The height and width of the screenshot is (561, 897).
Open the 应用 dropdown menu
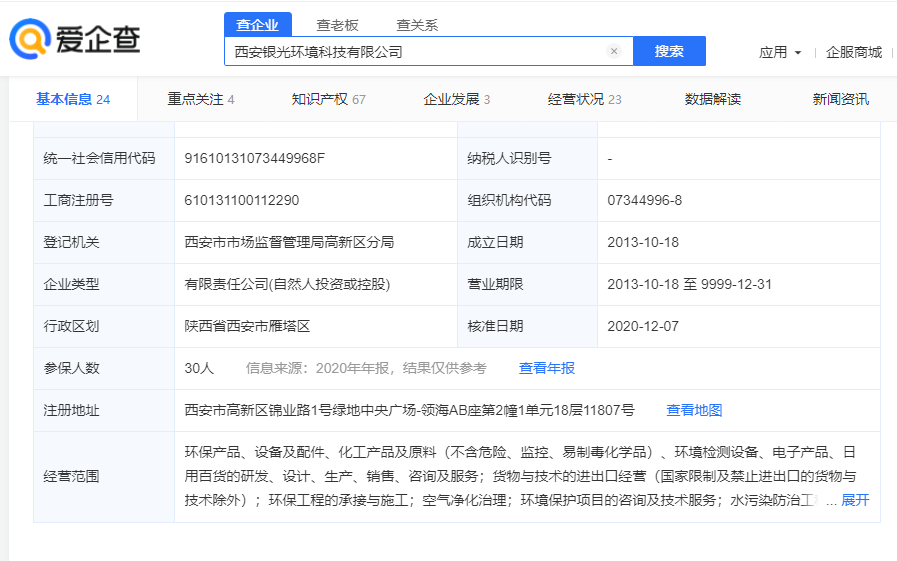tap(780, 52)
